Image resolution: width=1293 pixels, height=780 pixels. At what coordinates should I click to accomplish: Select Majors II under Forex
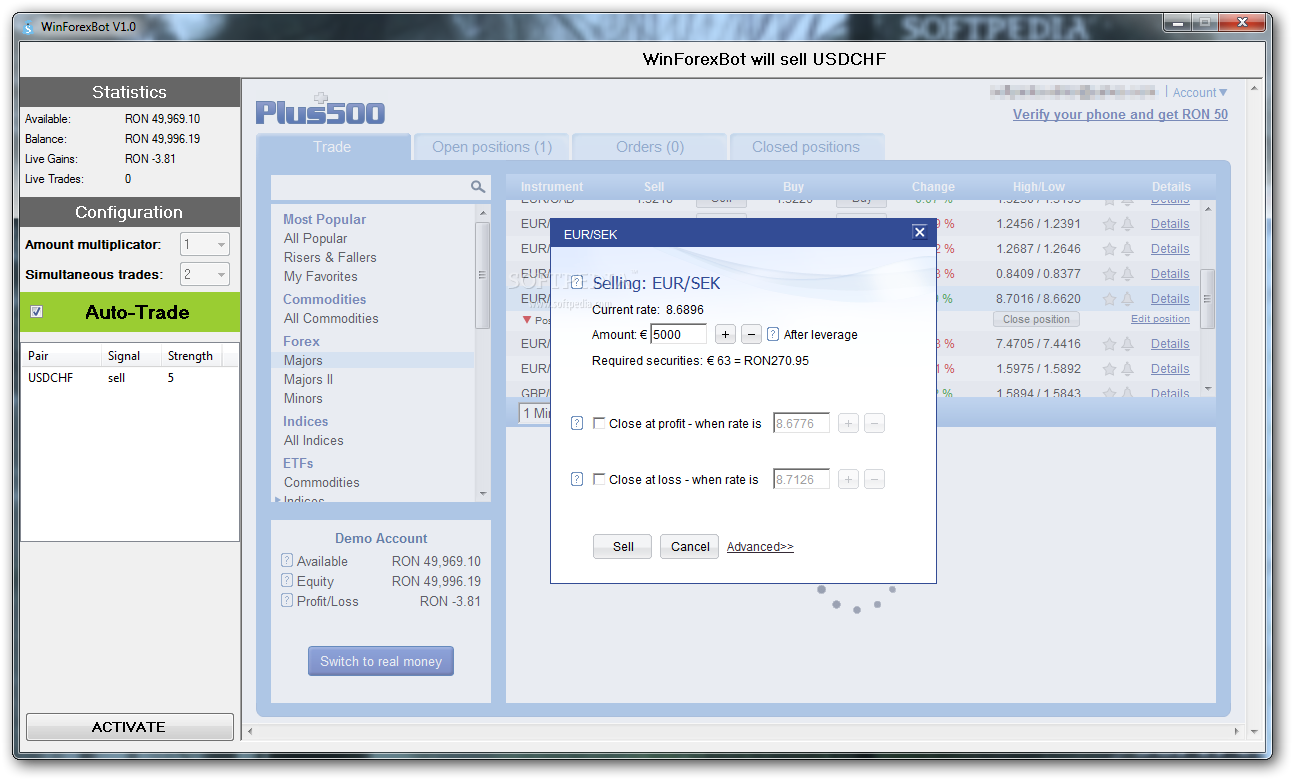point(308,379)
